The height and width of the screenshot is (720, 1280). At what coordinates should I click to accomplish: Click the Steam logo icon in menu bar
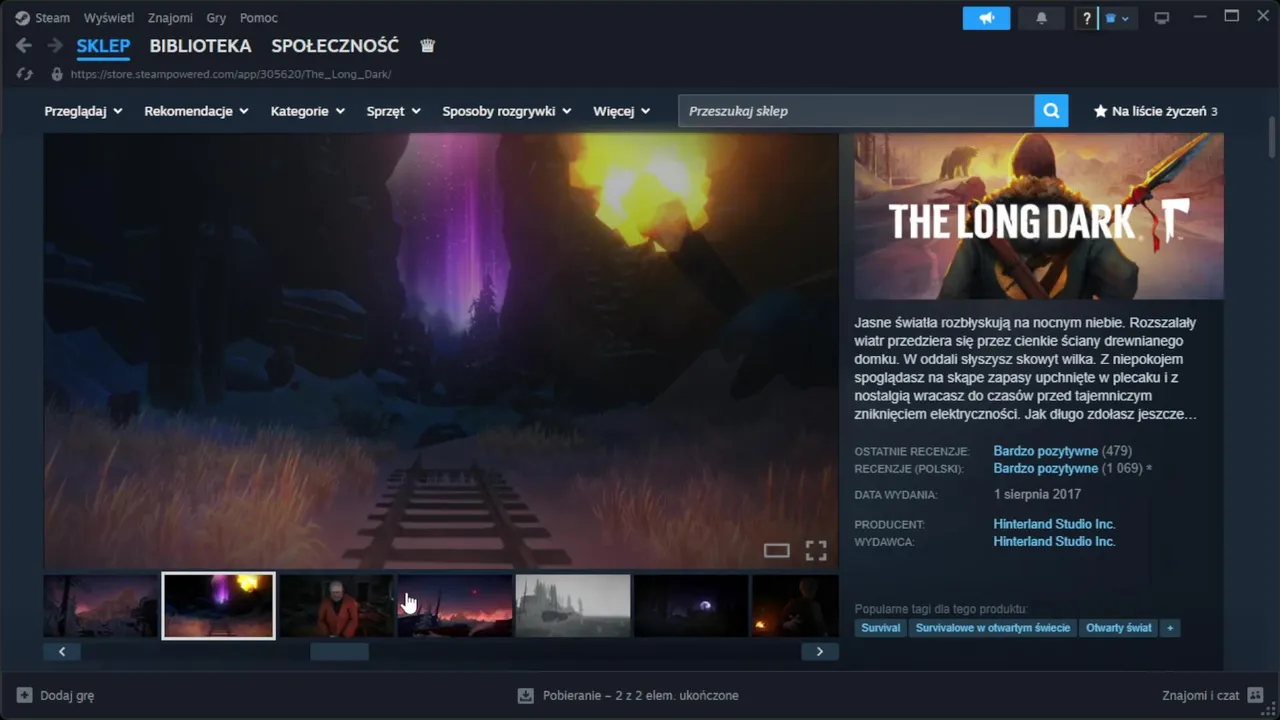point(22,18)
